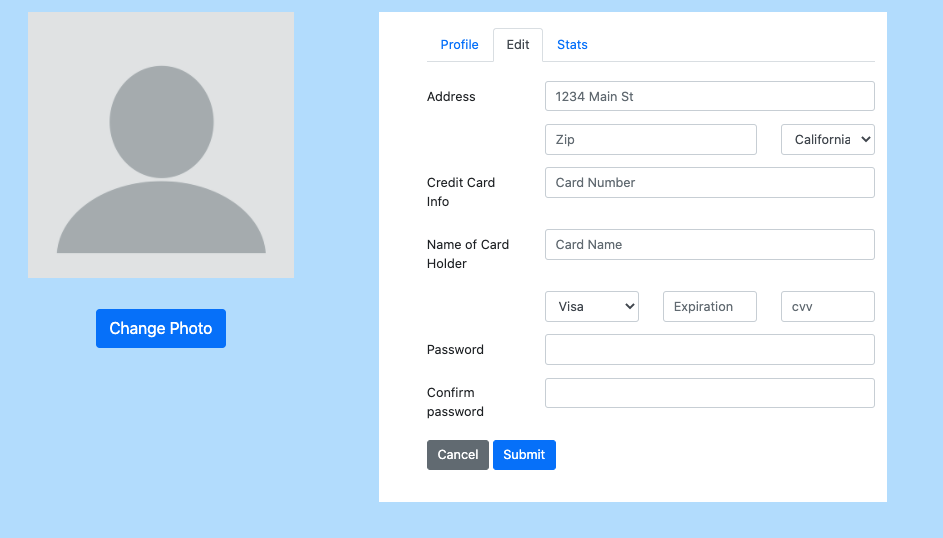Click the Change Photo button
The height and width of the screenshot is (538, 943).
coord(161,328)
